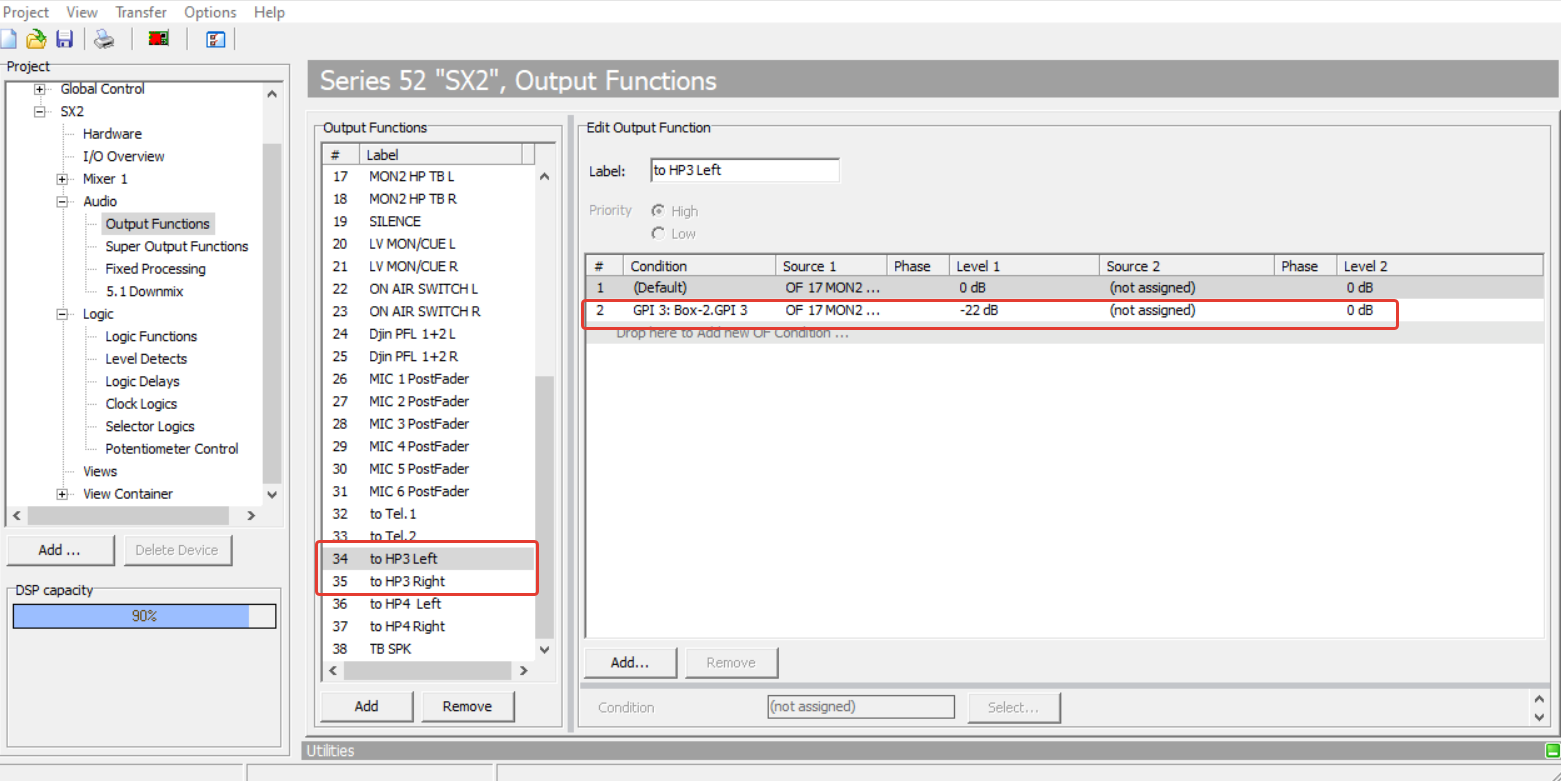Click the red-green circuit board transfer icon
This screenshot has width=1561, height=781.
[x=158, y=39]
